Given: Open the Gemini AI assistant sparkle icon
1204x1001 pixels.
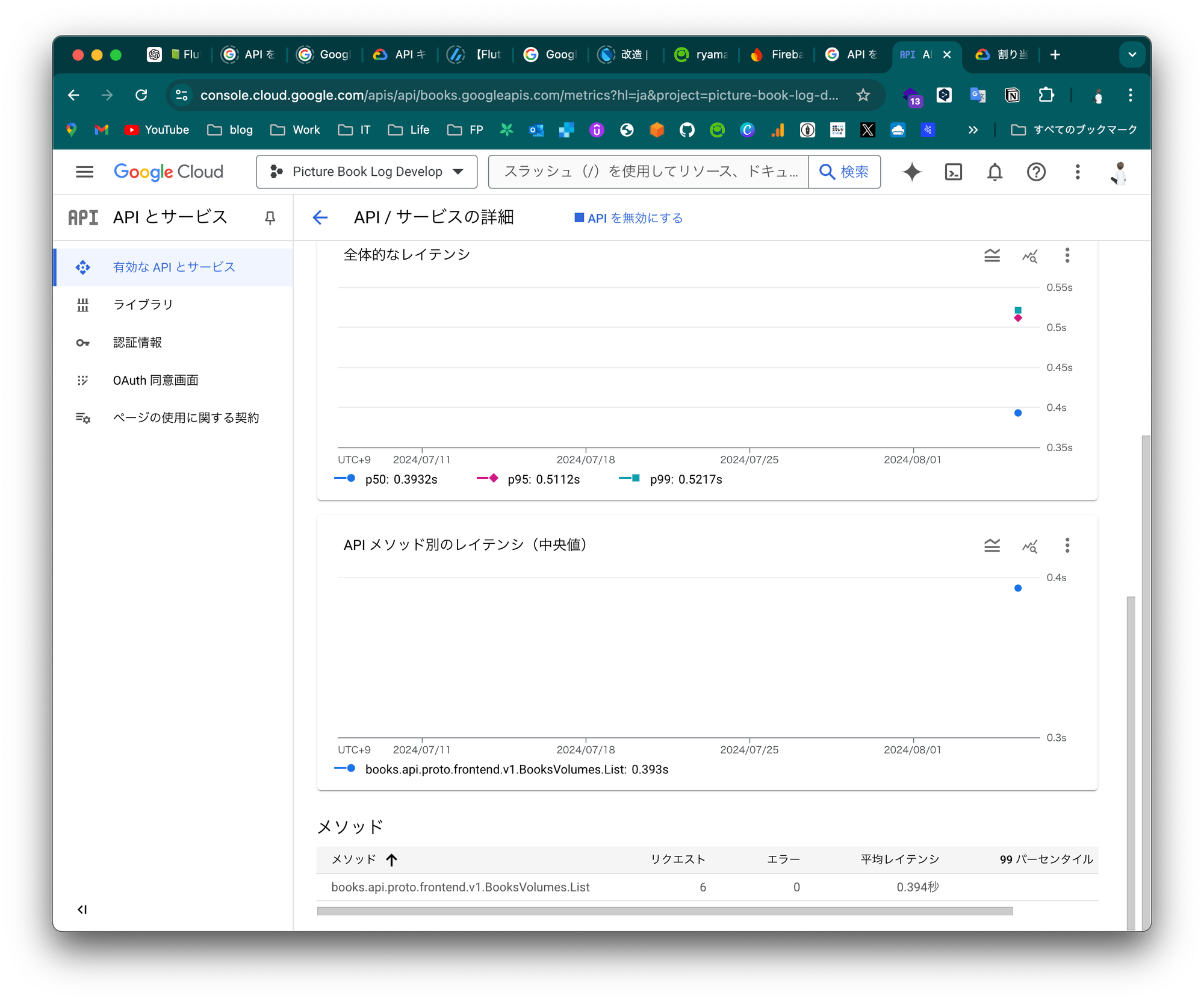Looking at the screenshot, I should (912, 172).
